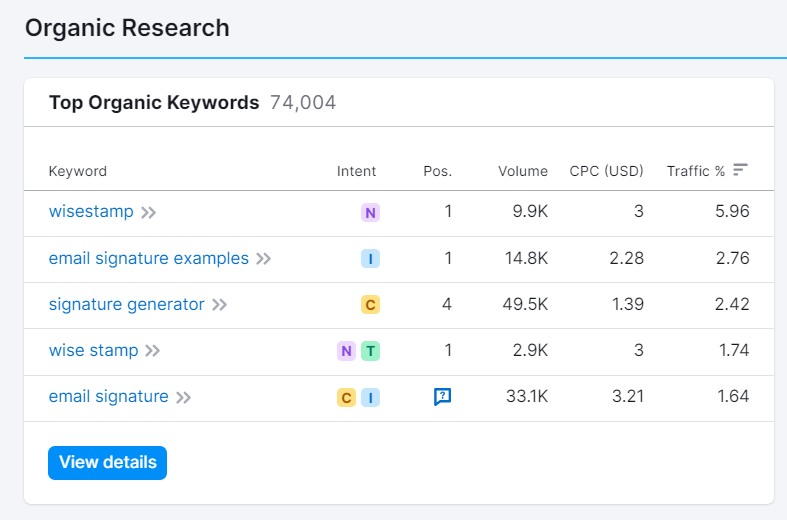Click the N intent badge for wise stamp
This screenshot has width=787, height=520.
click(346, 351)
